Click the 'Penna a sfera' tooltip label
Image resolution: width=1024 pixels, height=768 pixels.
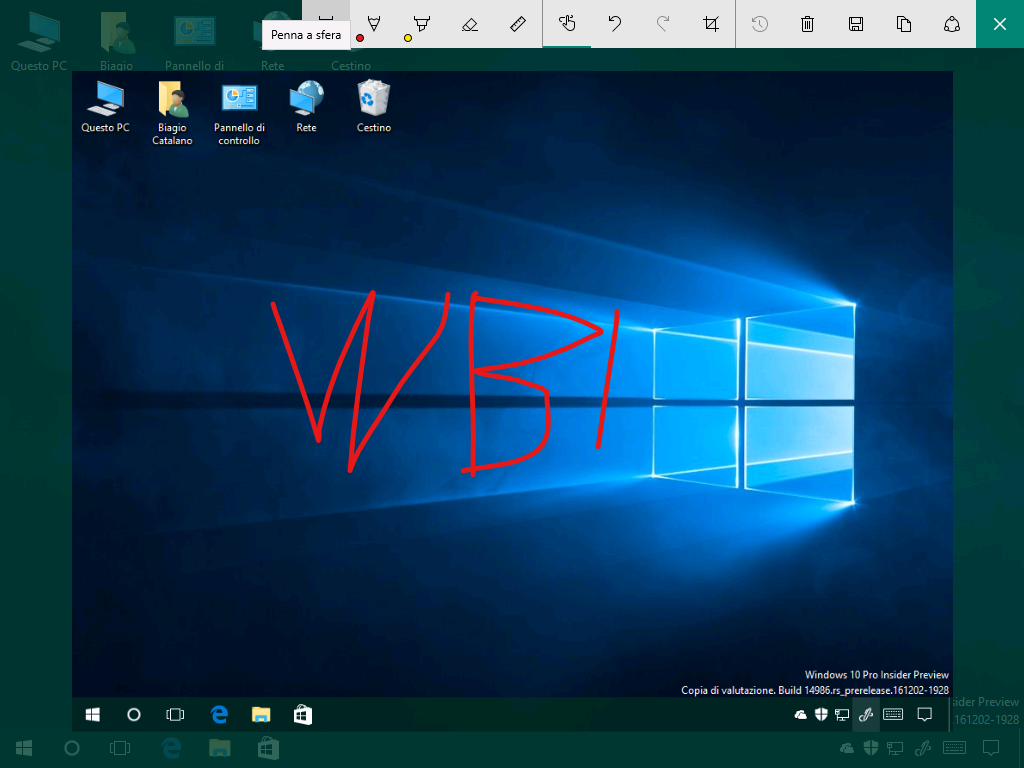pyautogui.click(x=306, y=35)
